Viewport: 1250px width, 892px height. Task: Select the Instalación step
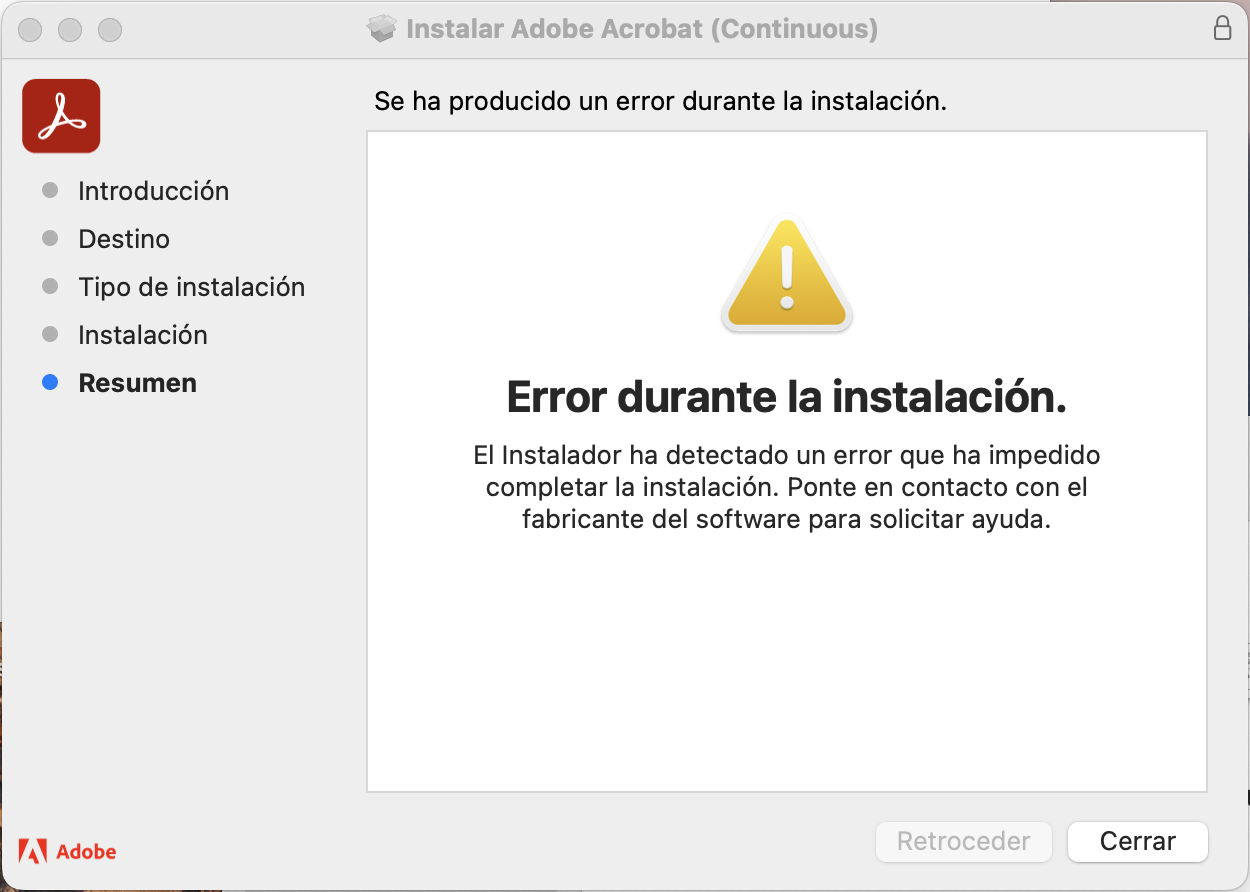(x=143, y=335)
